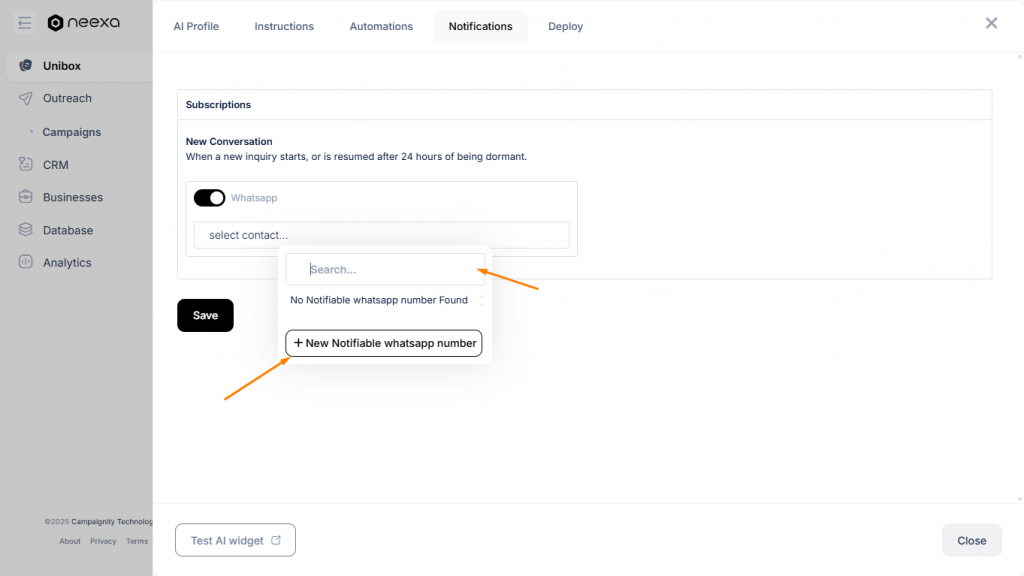The width and height of the screenshot is (1024, 576).
Task: Save the subscription settings
Action: (205, 315)
